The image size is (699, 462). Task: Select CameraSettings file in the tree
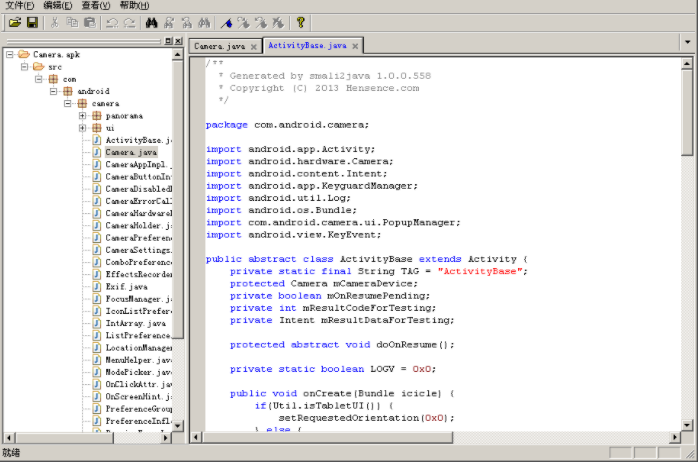coord(138,250)
